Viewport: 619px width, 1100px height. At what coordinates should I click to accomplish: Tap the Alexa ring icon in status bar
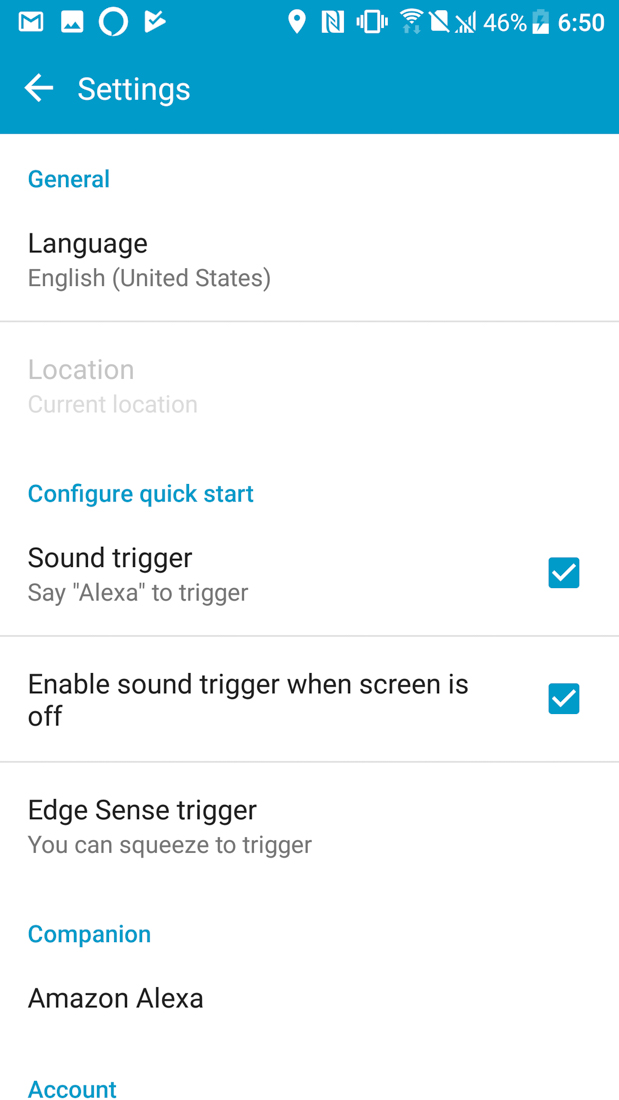click(113, 22)
